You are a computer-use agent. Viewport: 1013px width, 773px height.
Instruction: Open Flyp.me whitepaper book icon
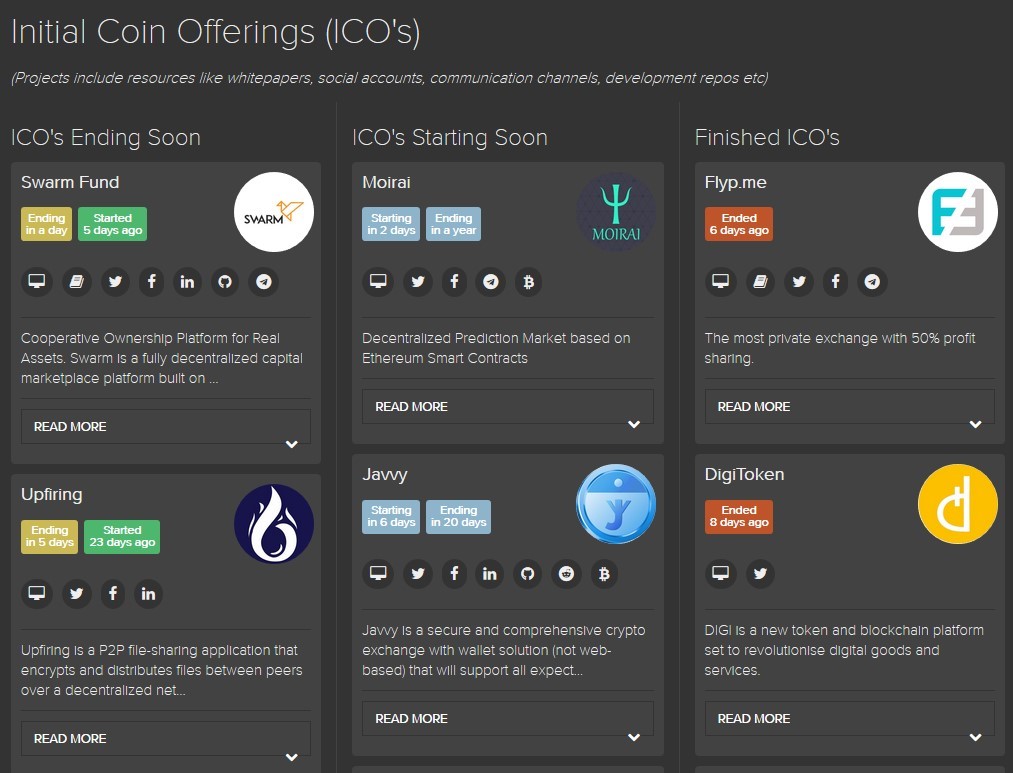(760, 282)
